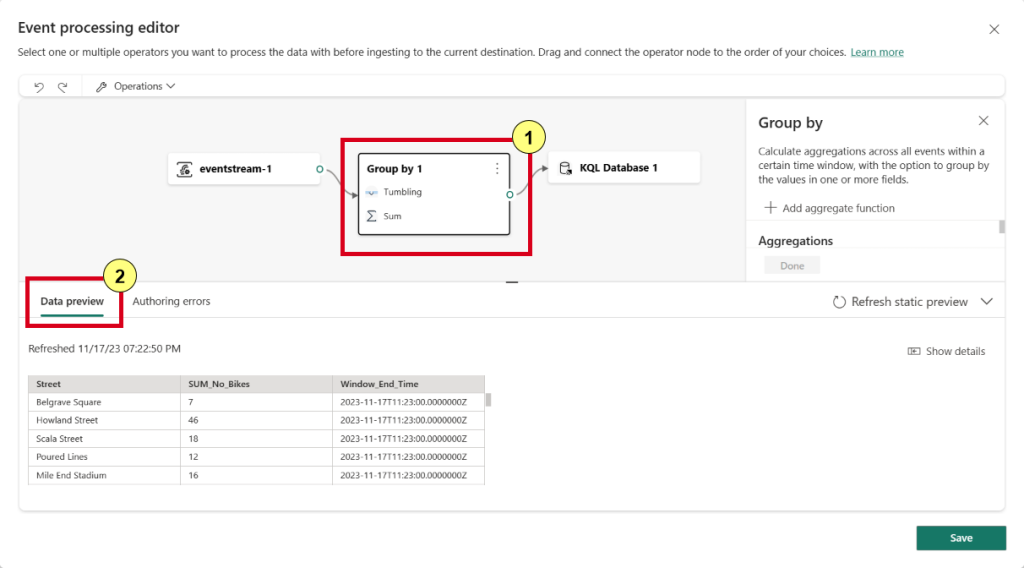
Task: Undo the last editor action
Action: pos(39,87)
